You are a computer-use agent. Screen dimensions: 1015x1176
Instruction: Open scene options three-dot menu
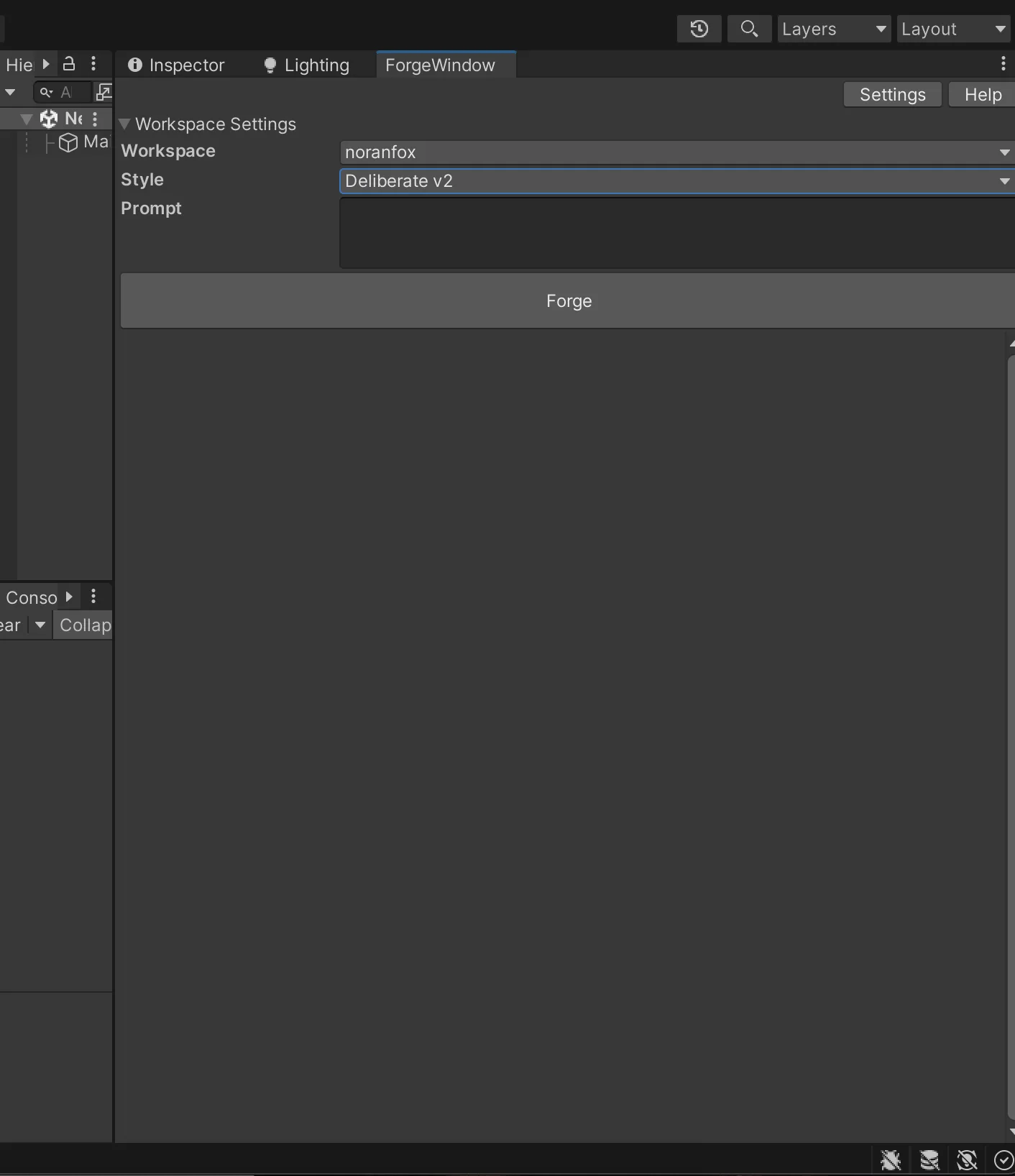click(x=95, y=119)
